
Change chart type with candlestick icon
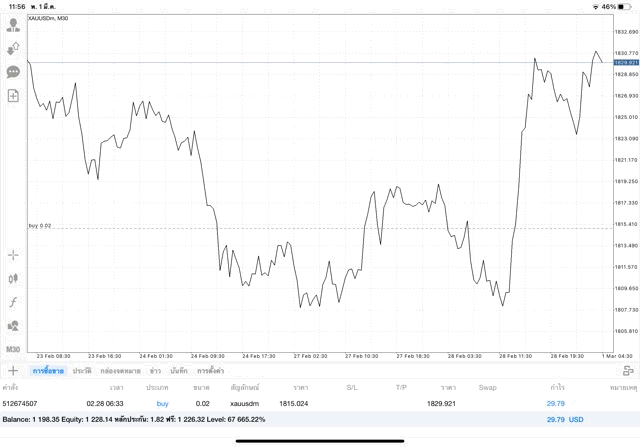[x=13, y=278]
